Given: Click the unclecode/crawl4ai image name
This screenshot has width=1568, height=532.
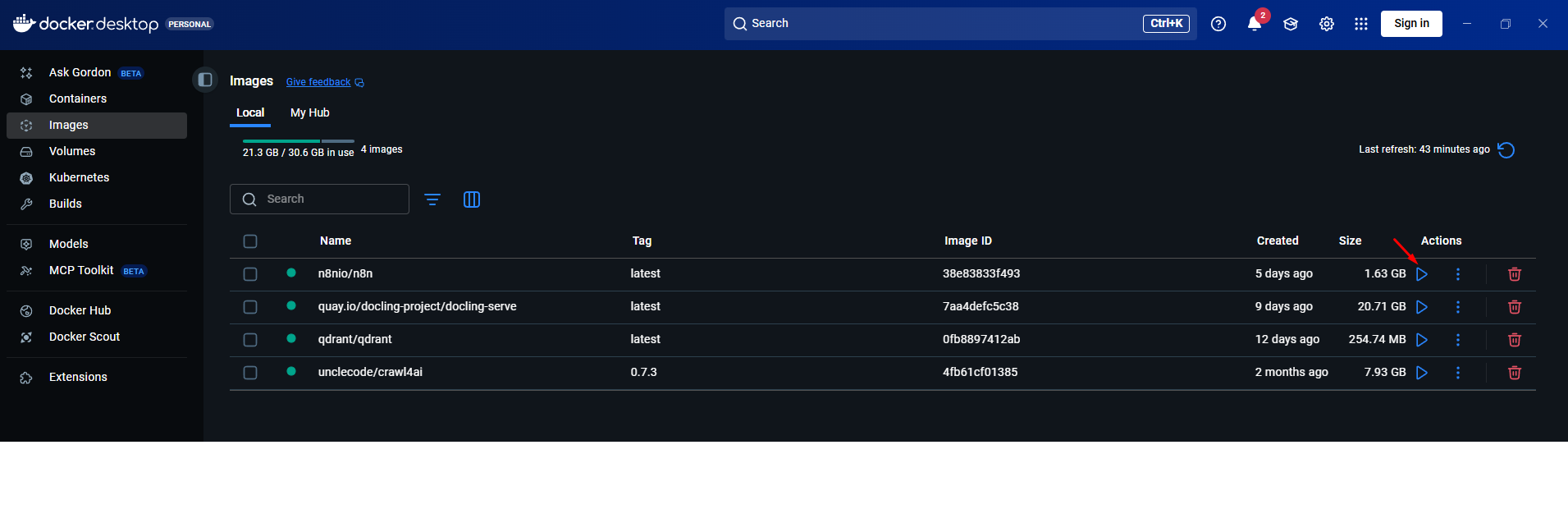Looking at the screenshot, I should (x=371, y=373).
